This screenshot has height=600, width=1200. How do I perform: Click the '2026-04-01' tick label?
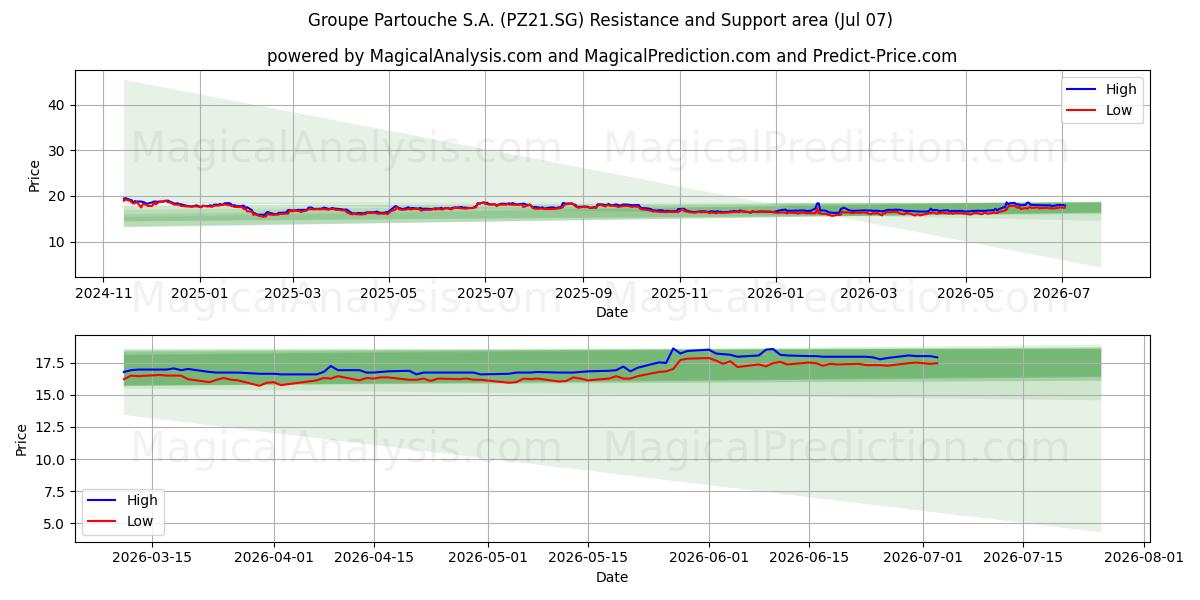274,558
